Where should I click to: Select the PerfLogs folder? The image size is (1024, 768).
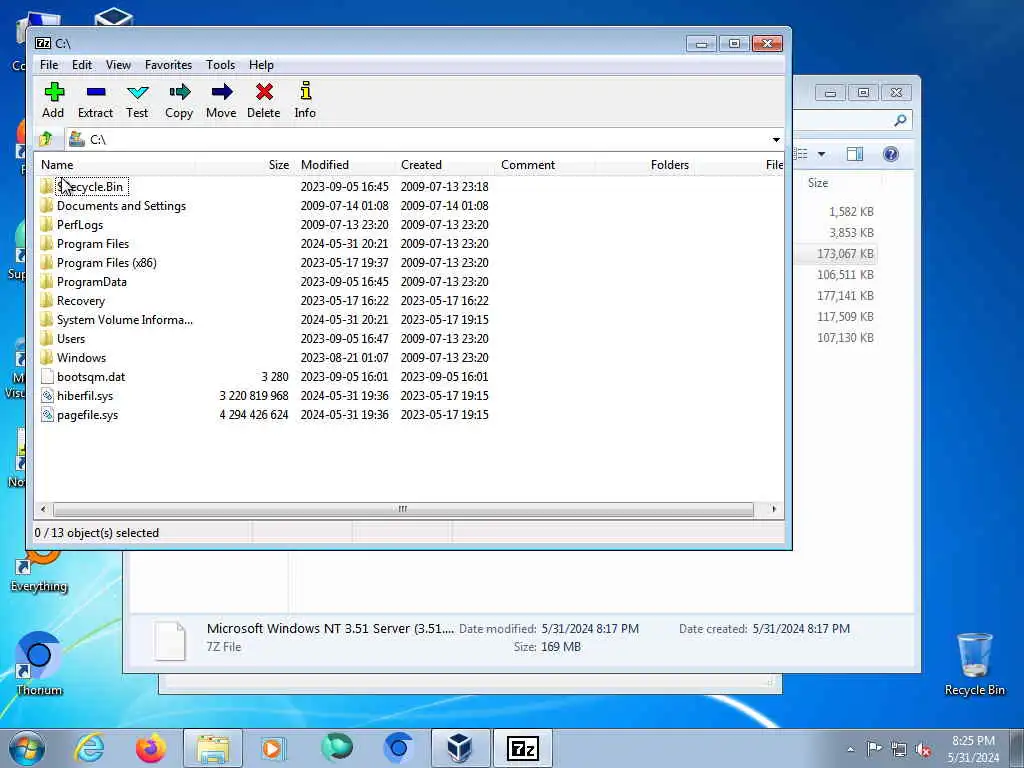[80, 225]
